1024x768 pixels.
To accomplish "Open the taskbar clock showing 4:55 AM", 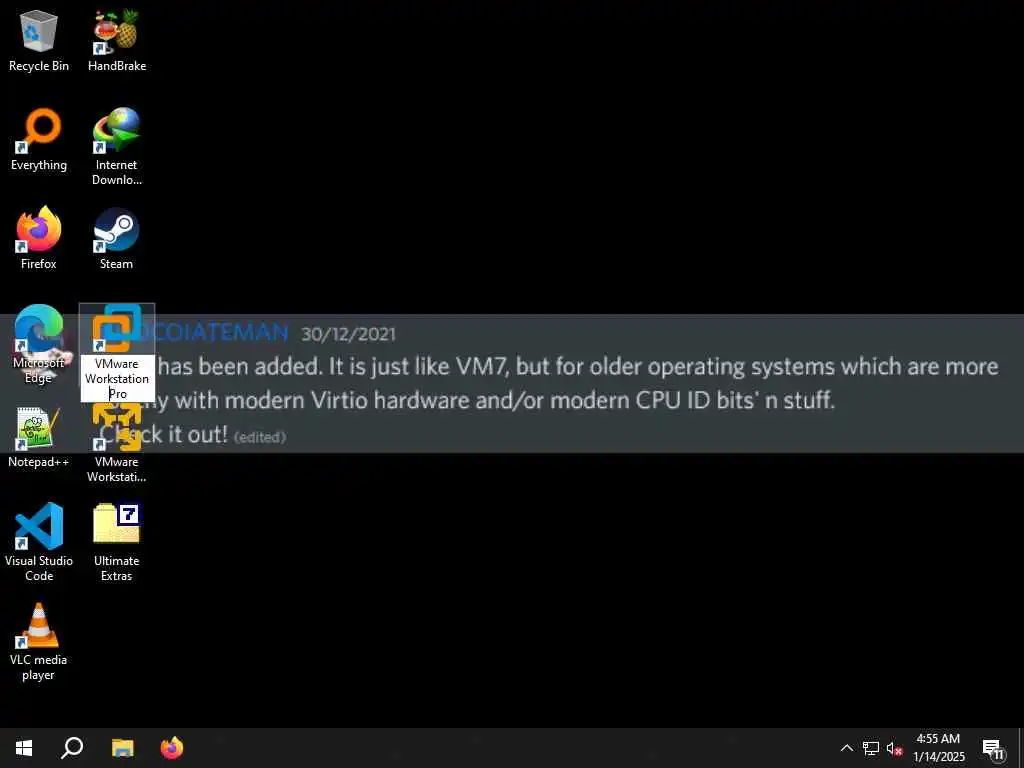I will (x=938, y=748).
